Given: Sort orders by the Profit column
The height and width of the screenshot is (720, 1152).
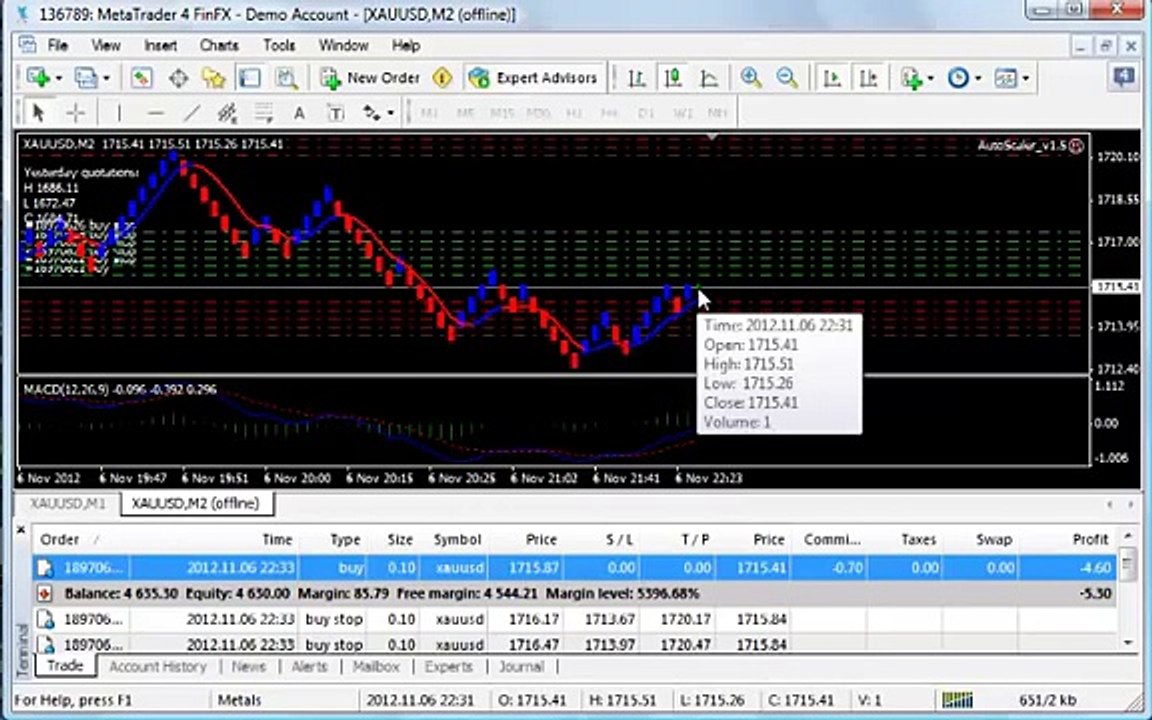Looking at the screenshot, I should [x=1067, y=539].
